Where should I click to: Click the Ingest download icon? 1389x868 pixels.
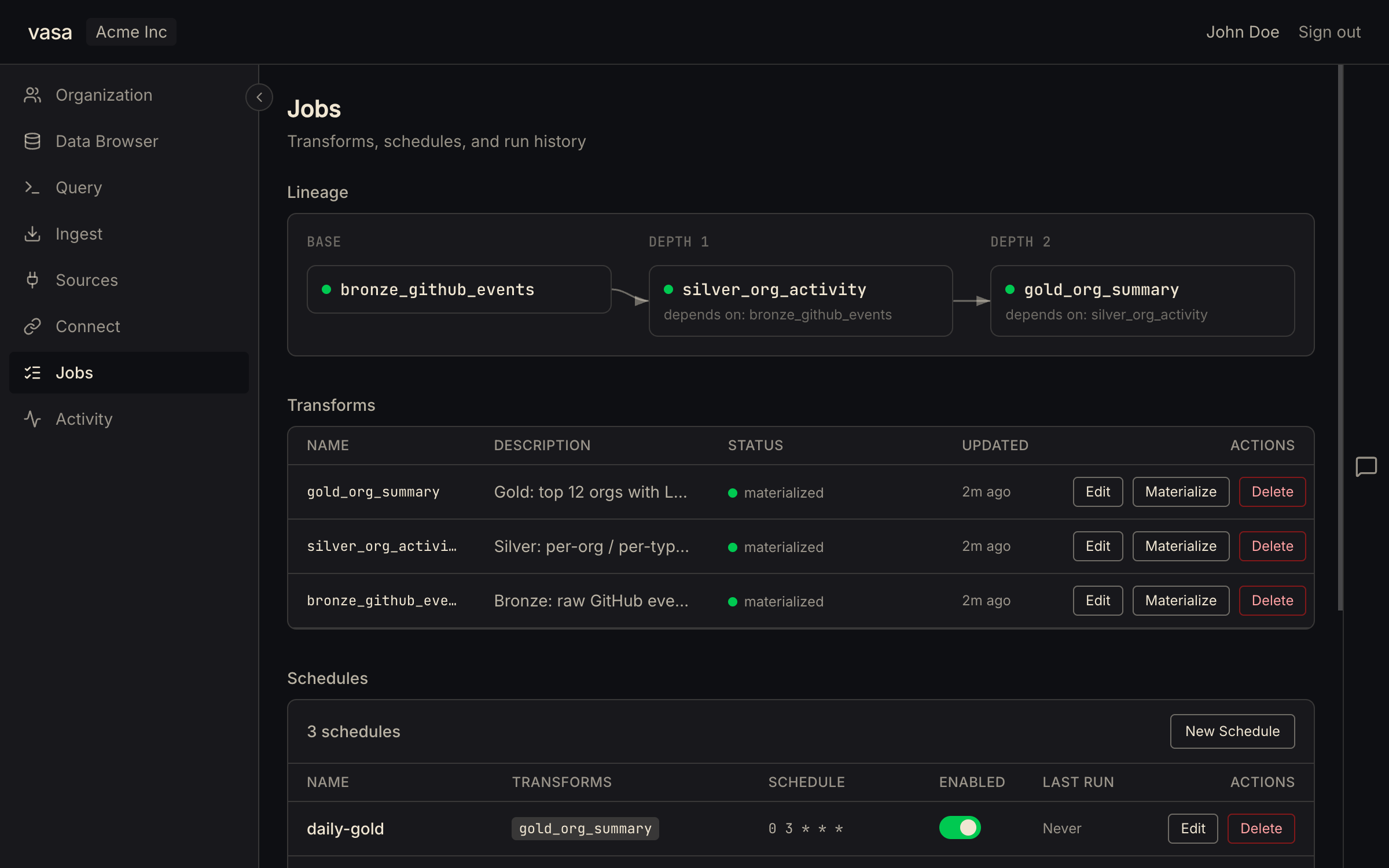tap(32, 234)
